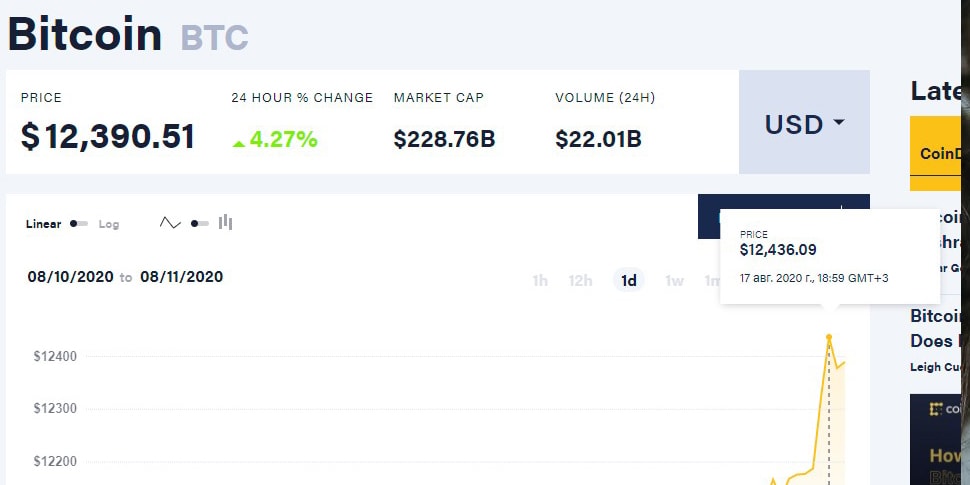This screenshot has height=485, width=970.
Task: Select the Linear scale label
Action: click(43, 224)
